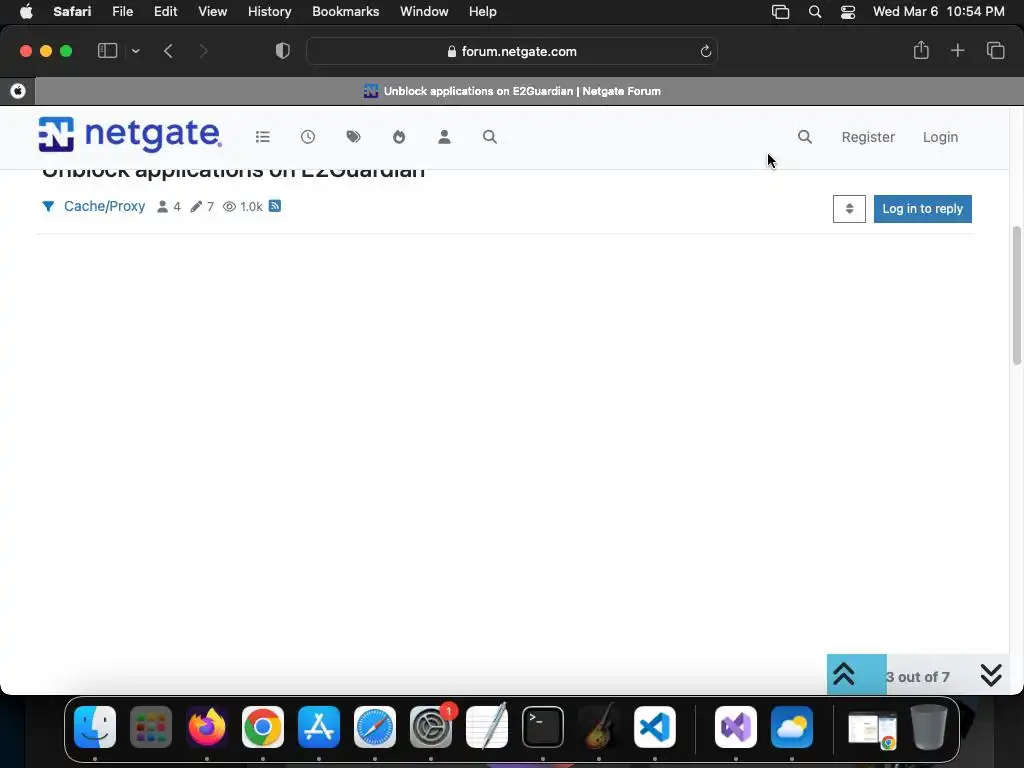
Task: Click the Netgate logo
Action: coord(130,135)
